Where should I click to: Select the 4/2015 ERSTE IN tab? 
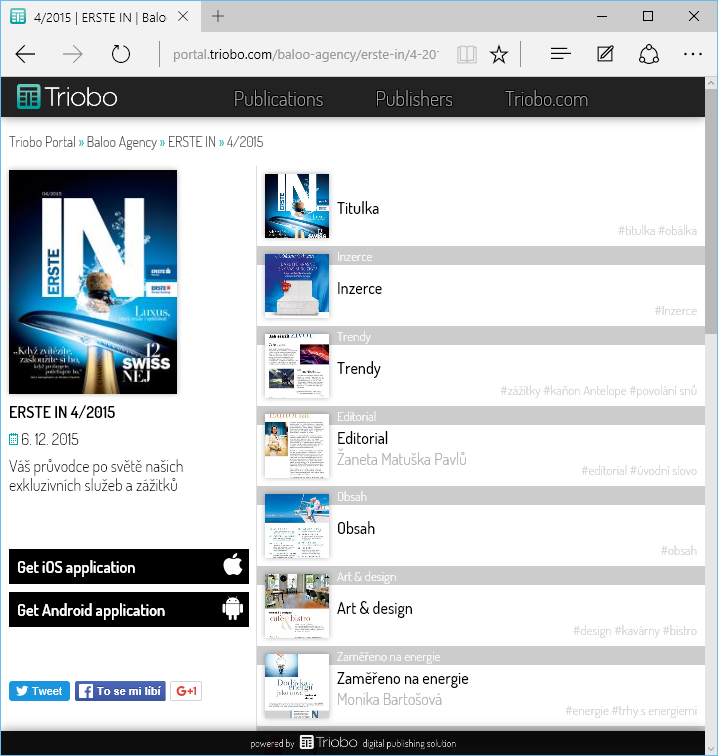click(x=100, y=17)
